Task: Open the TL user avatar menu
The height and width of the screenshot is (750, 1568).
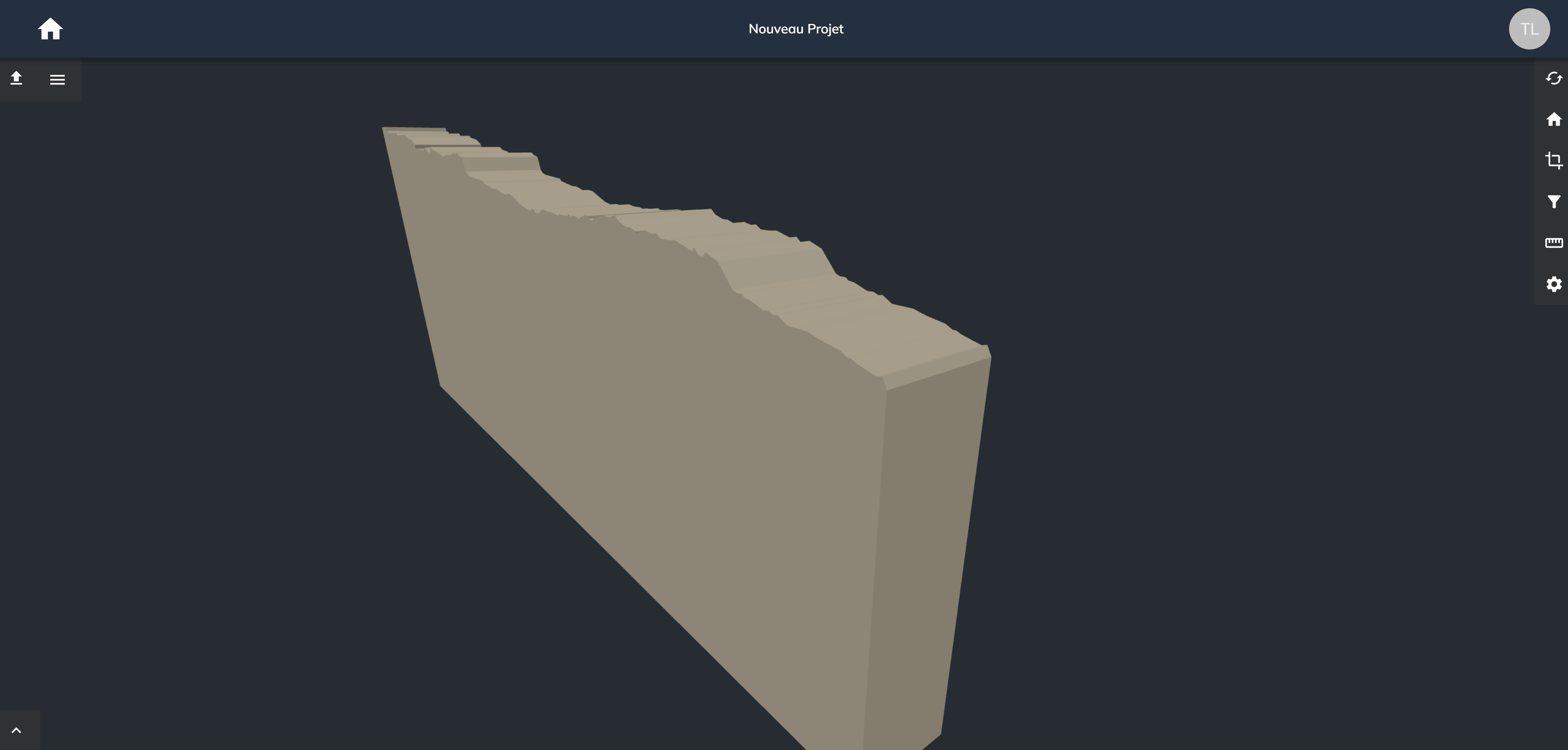Action: click(1529, 28)
